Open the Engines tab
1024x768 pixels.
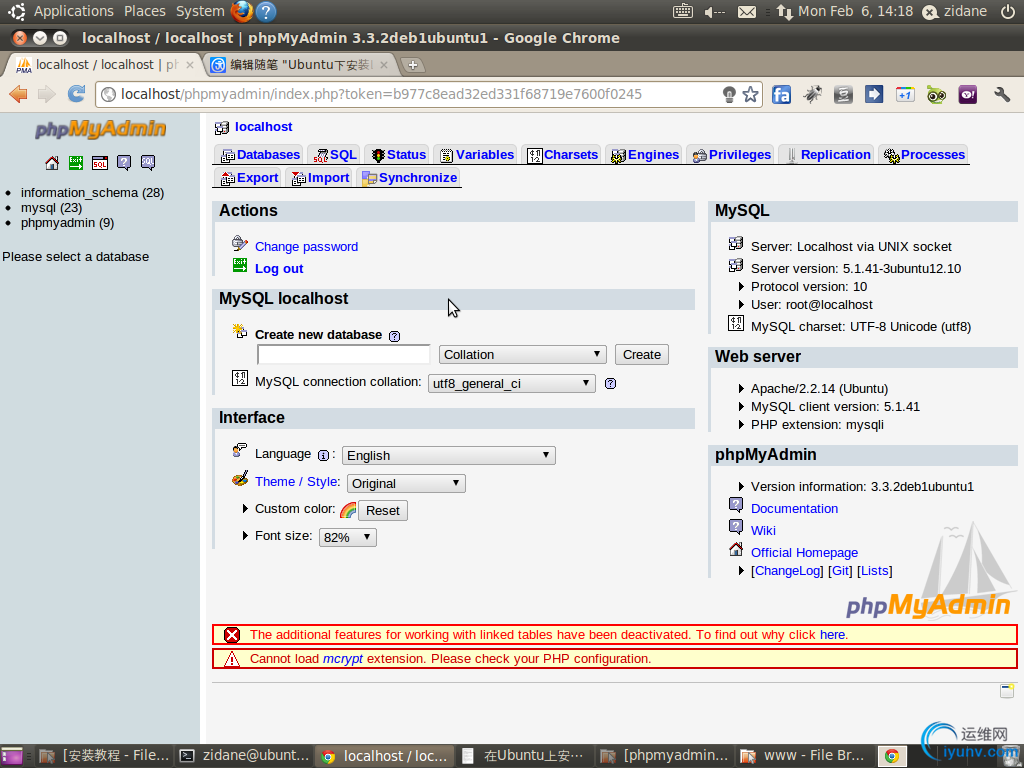point(644,155)
